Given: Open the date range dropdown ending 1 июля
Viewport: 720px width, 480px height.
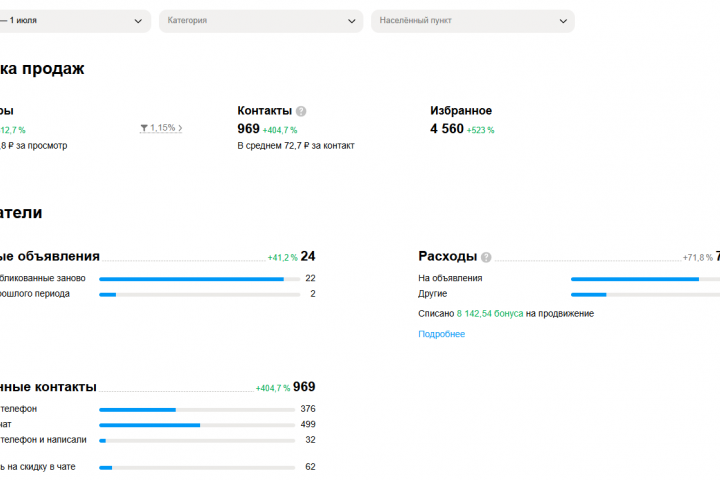Looking at the screenshot, I should (73, 21).
